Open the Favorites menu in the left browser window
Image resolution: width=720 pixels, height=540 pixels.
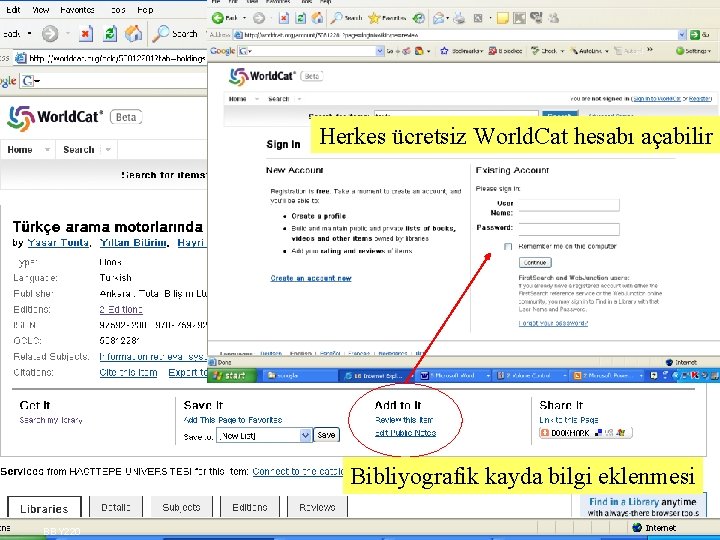pos(77,10)
